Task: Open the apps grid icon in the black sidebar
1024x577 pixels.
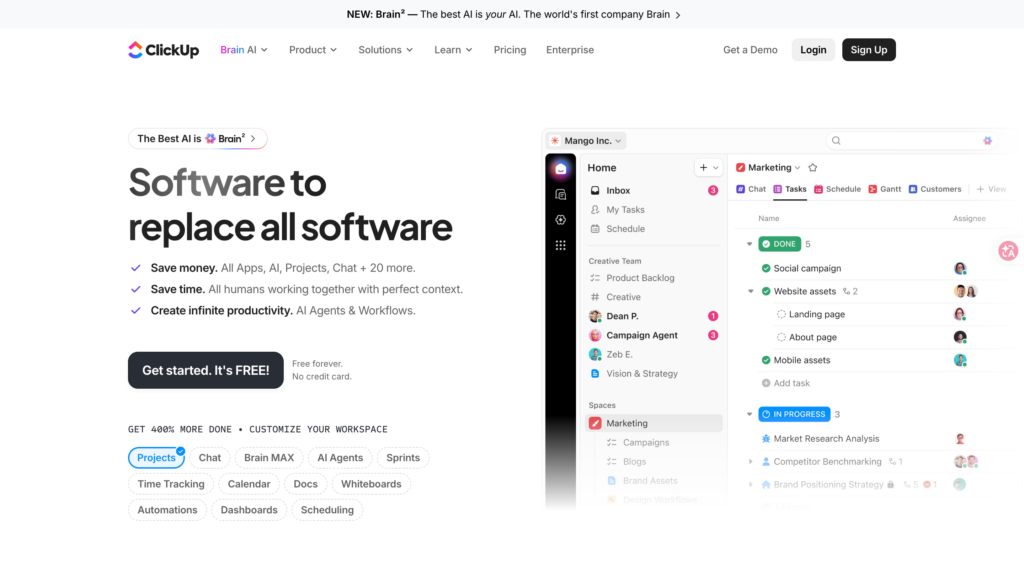Action: (x=560, y=245)
